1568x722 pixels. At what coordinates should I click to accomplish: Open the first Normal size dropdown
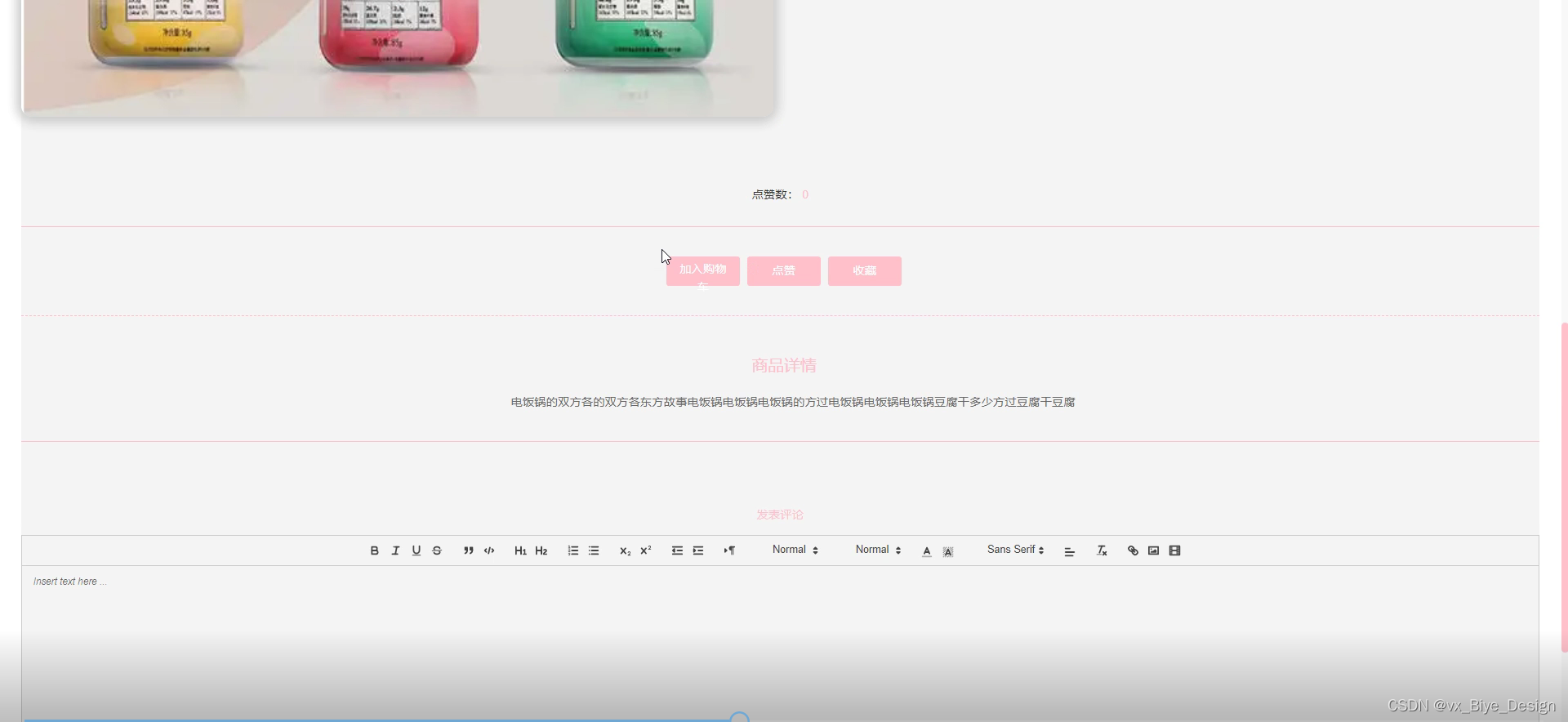click(x=795, y=550)
